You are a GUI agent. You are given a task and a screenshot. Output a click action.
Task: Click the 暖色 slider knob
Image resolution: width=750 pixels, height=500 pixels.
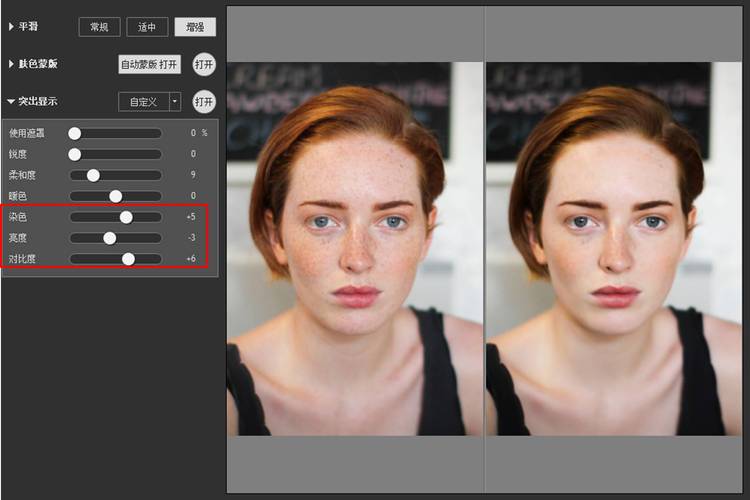[116, 196]
